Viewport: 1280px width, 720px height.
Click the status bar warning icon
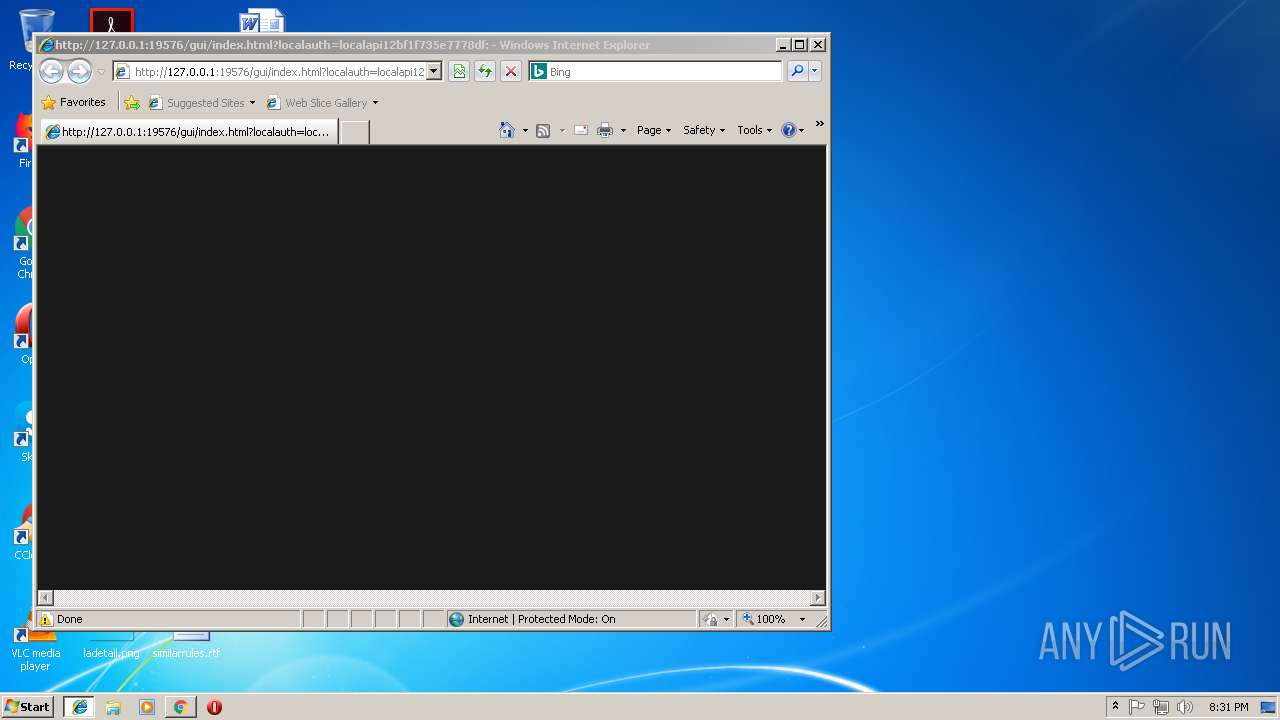(46, 619)
